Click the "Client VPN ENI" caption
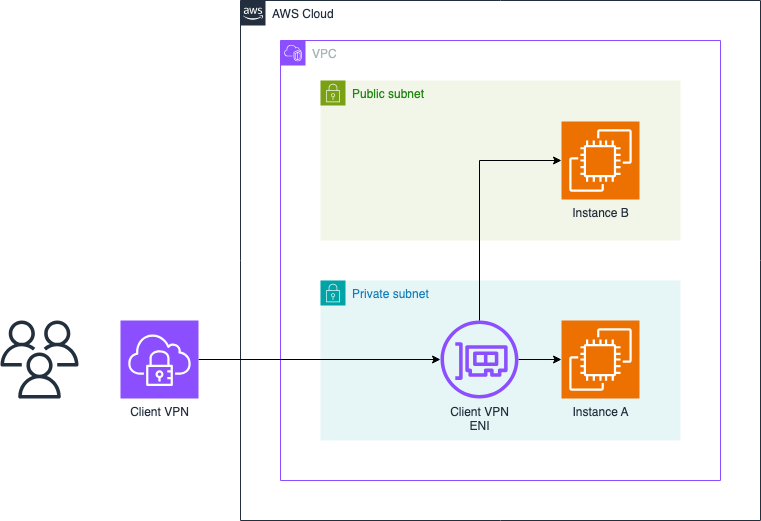The width and height of the screenshot is (761, 521). (480, 419)
